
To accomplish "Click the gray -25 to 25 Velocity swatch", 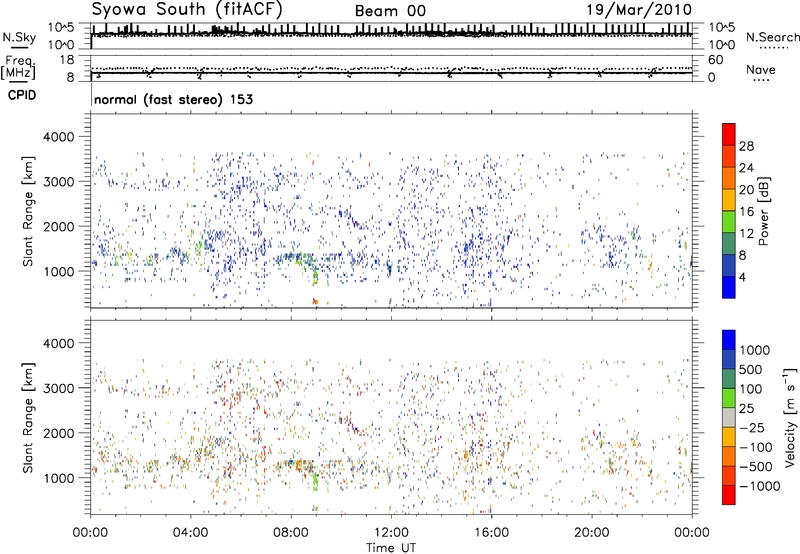I will (x=729, y=417).
